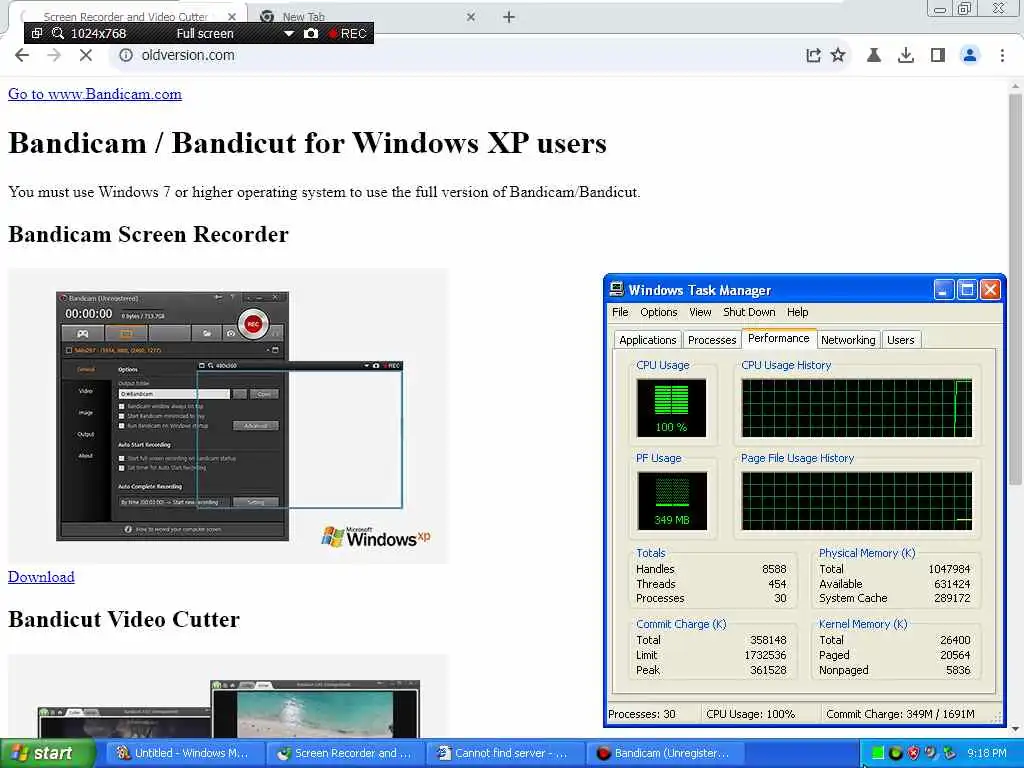1024x768 pixels.
Task: Select the Task Manager Performance tab
Action: 778,338
